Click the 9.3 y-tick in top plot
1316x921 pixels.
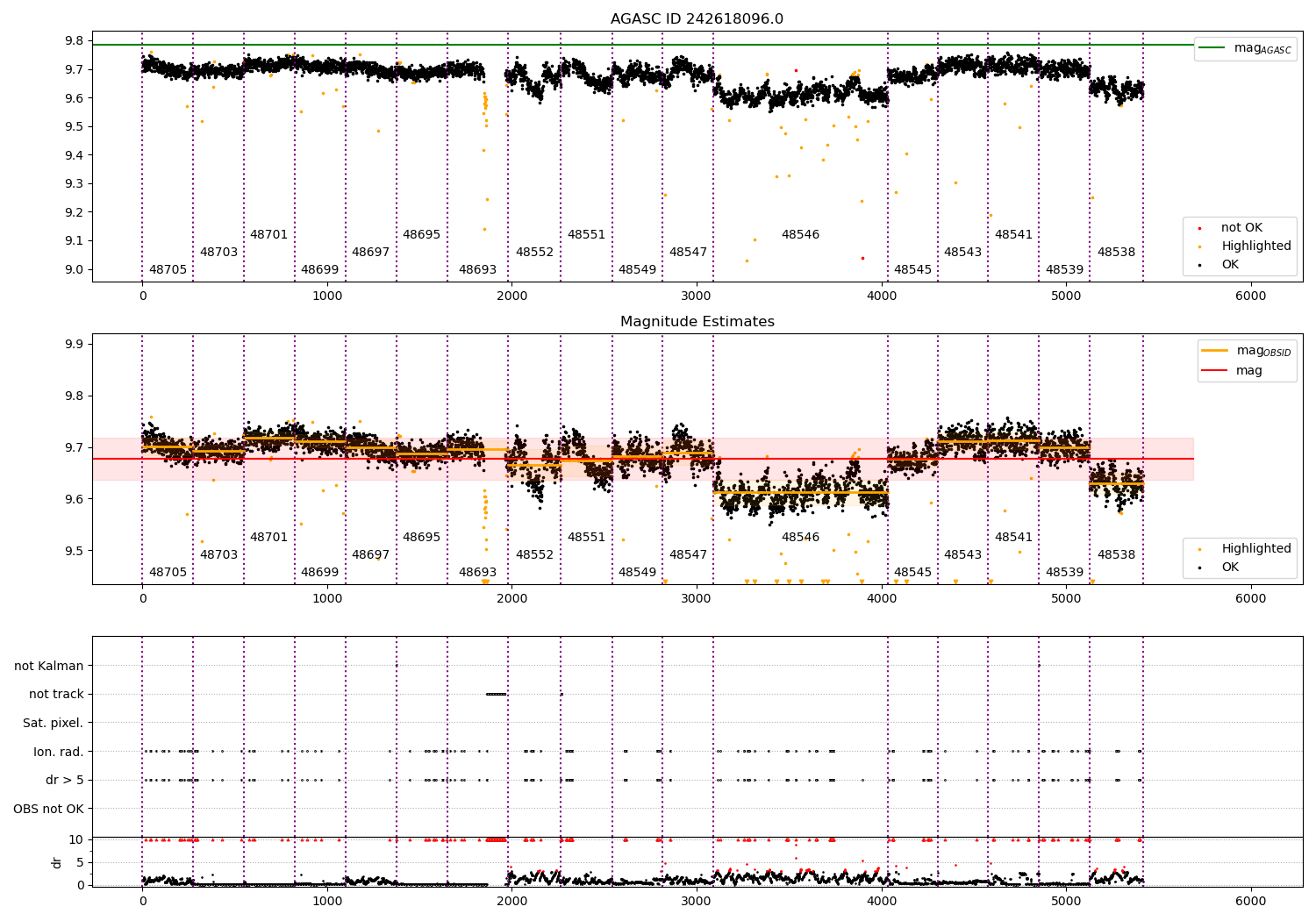74,183
